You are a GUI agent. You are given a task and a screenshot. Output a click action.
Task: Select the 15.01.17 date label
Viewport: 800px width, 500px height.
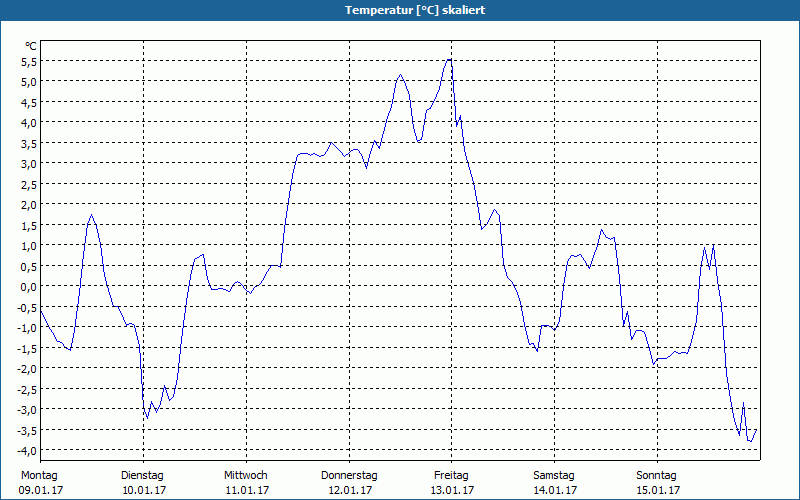pos(658,490)
